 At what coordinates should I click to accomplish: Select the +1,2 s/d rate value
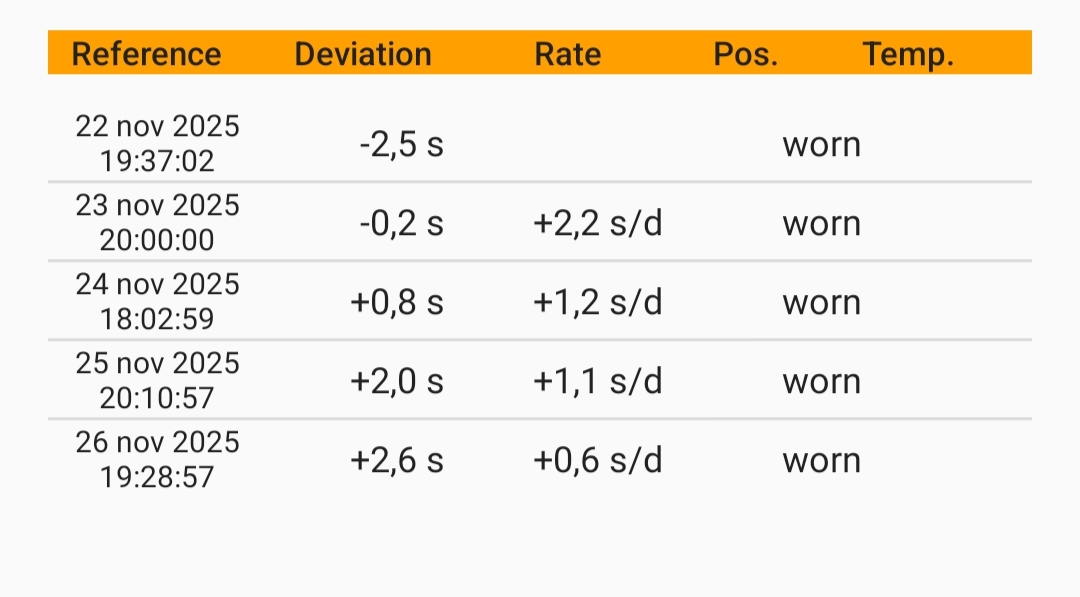tap(598, 302)
